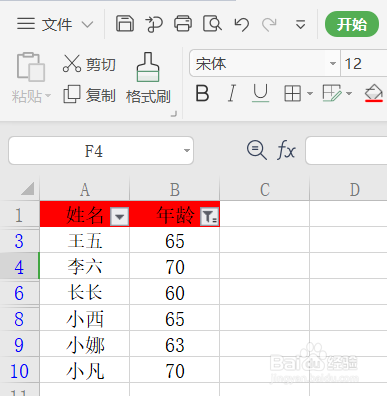Select row header 8
387x396 pixels.
click(x=19, y=319)
